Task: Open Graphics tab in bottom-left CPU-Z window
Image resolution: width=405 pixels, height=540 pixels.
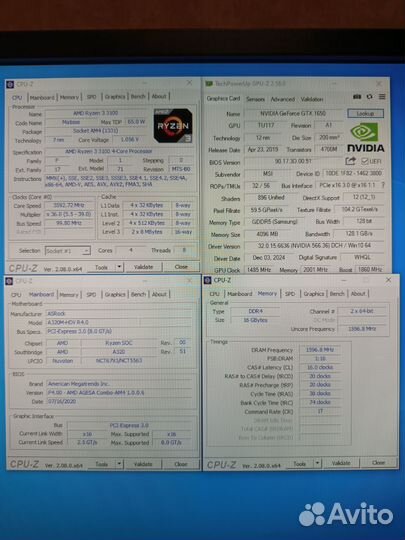Action: click(x=115, y=294)
